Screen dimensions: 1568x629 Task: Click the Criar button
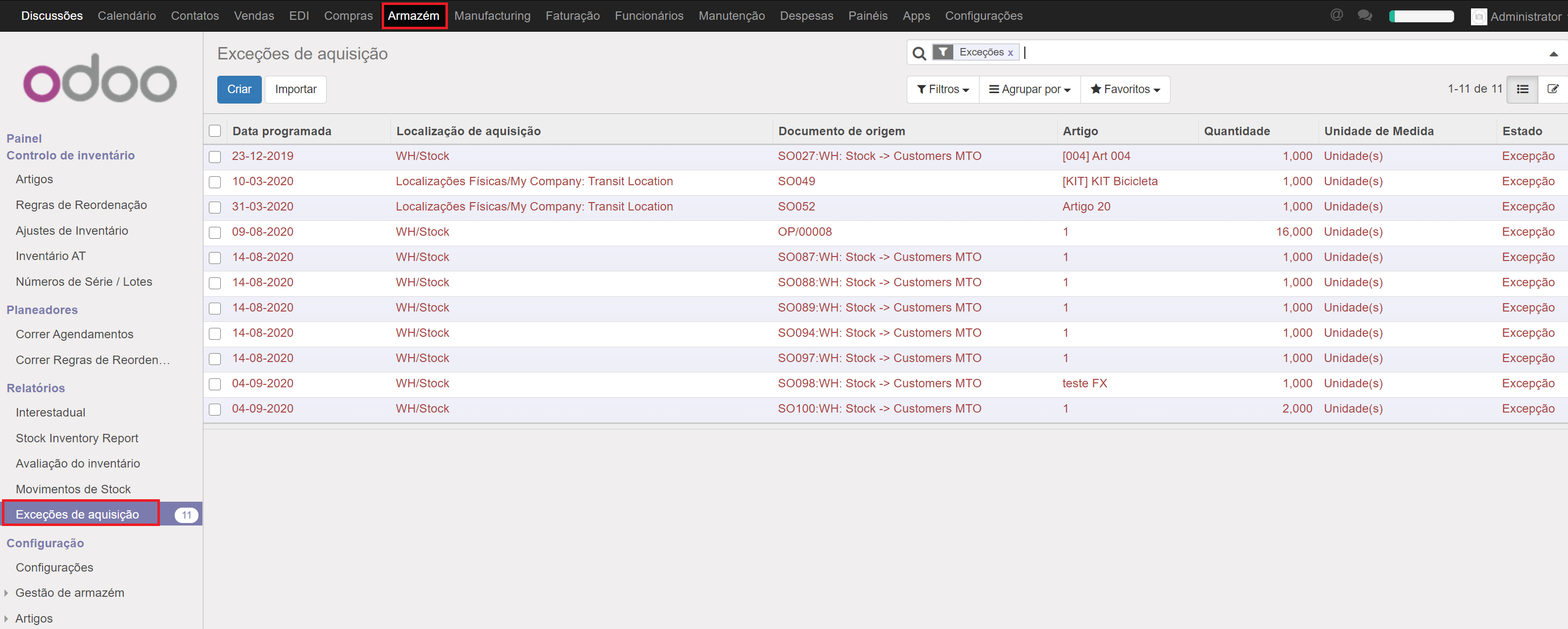point(239,90)
